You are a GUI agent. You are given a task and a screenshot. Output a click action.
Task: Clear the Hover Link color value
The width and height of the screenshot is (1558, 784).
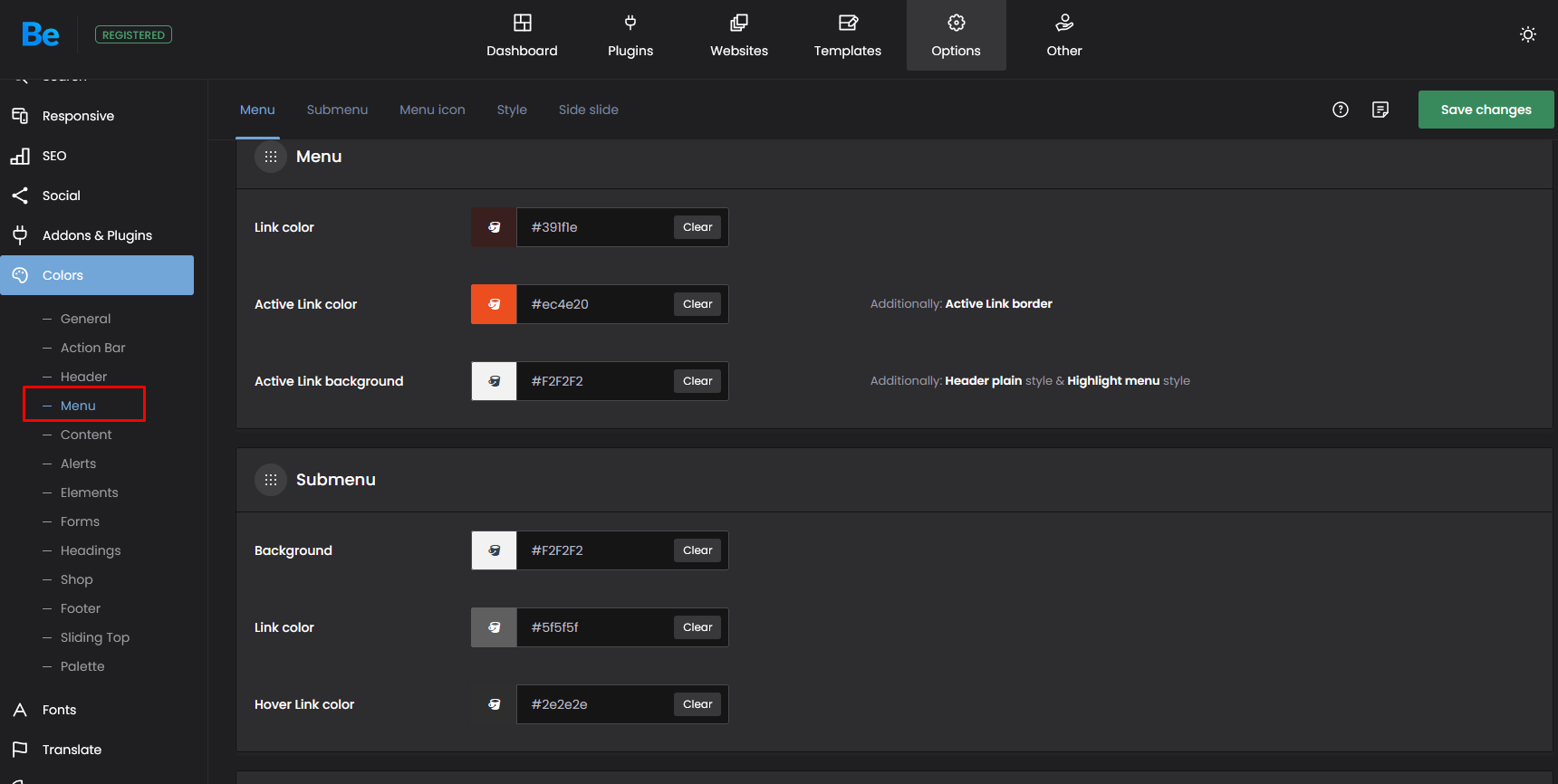(x=697, y=704)
